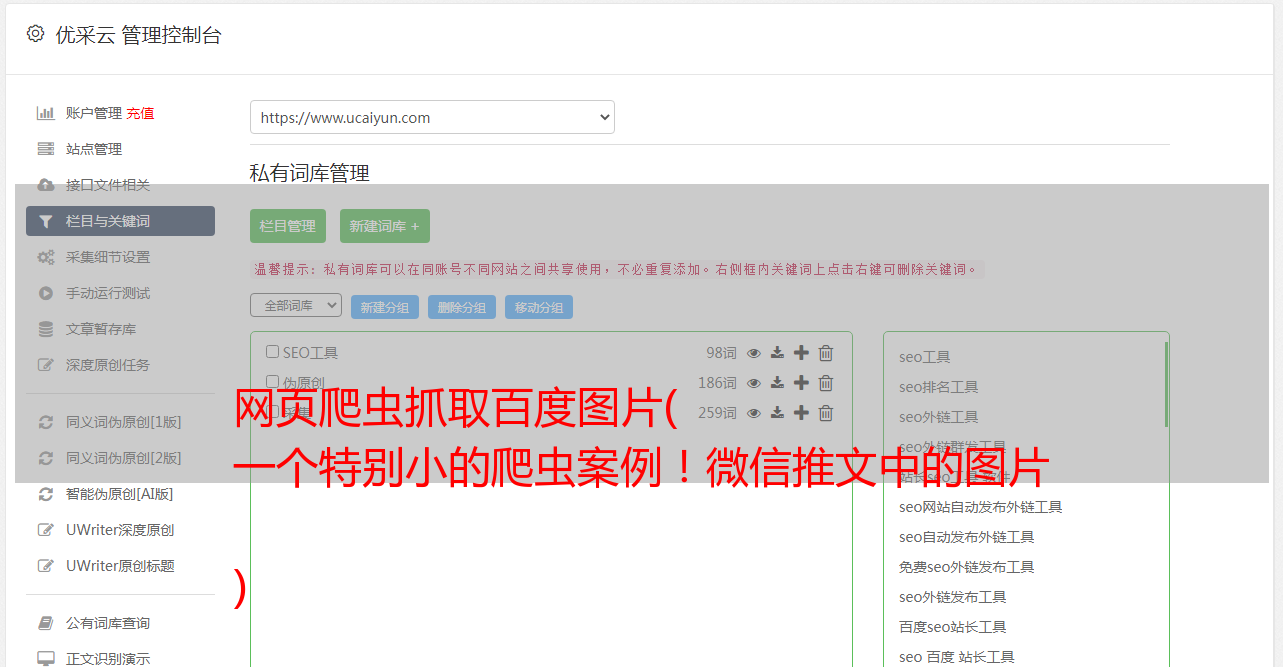The height and width of the screenshot is (667, 1283).
Task: Click the 98词 count
Action: tap(721, 353)
